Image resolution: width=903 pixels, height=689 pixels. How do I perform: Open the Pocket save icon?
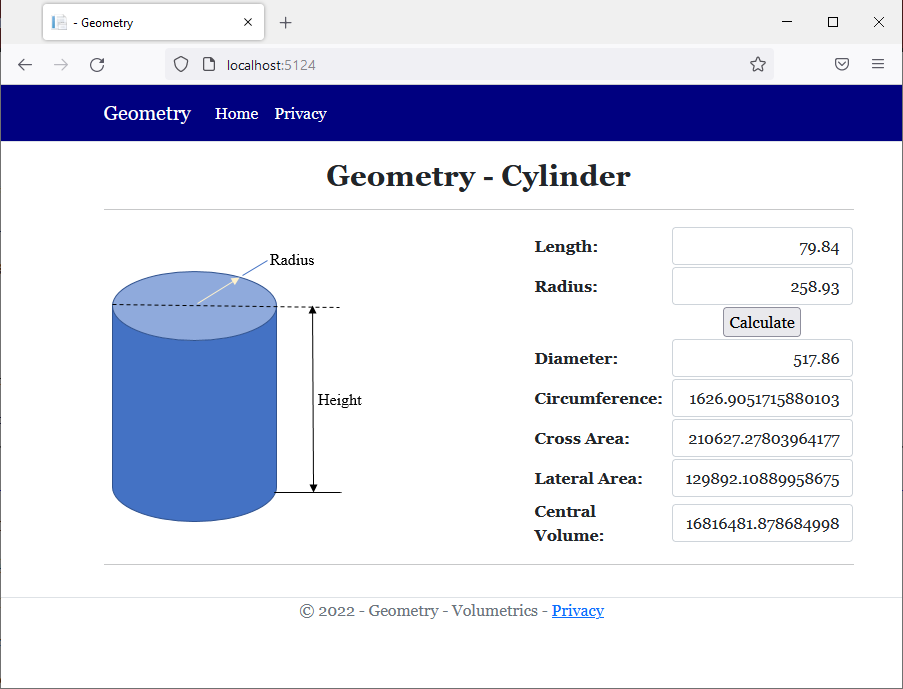(x=842, y=64)
